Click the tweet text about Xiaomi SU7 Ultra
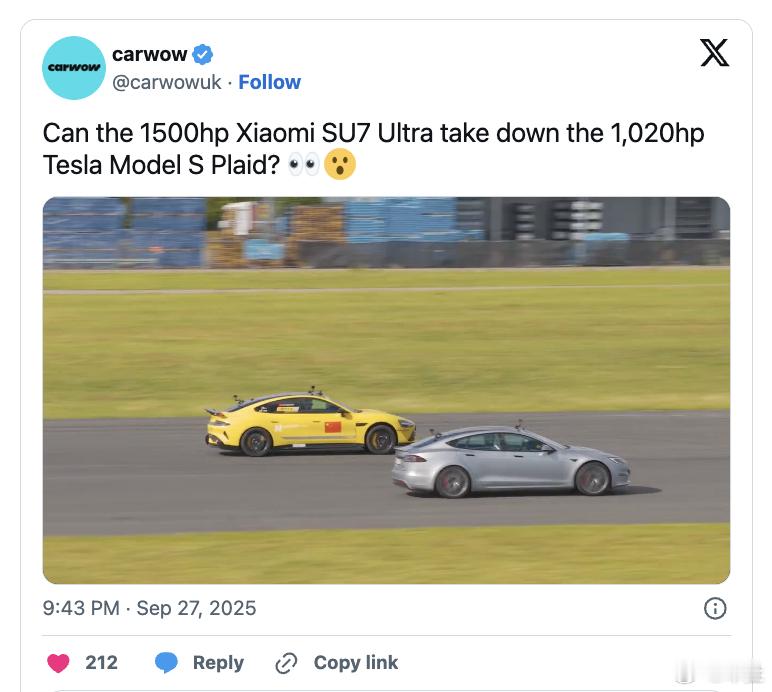The height and width of the screenshot is (692, 772). (x=373, y=149)
